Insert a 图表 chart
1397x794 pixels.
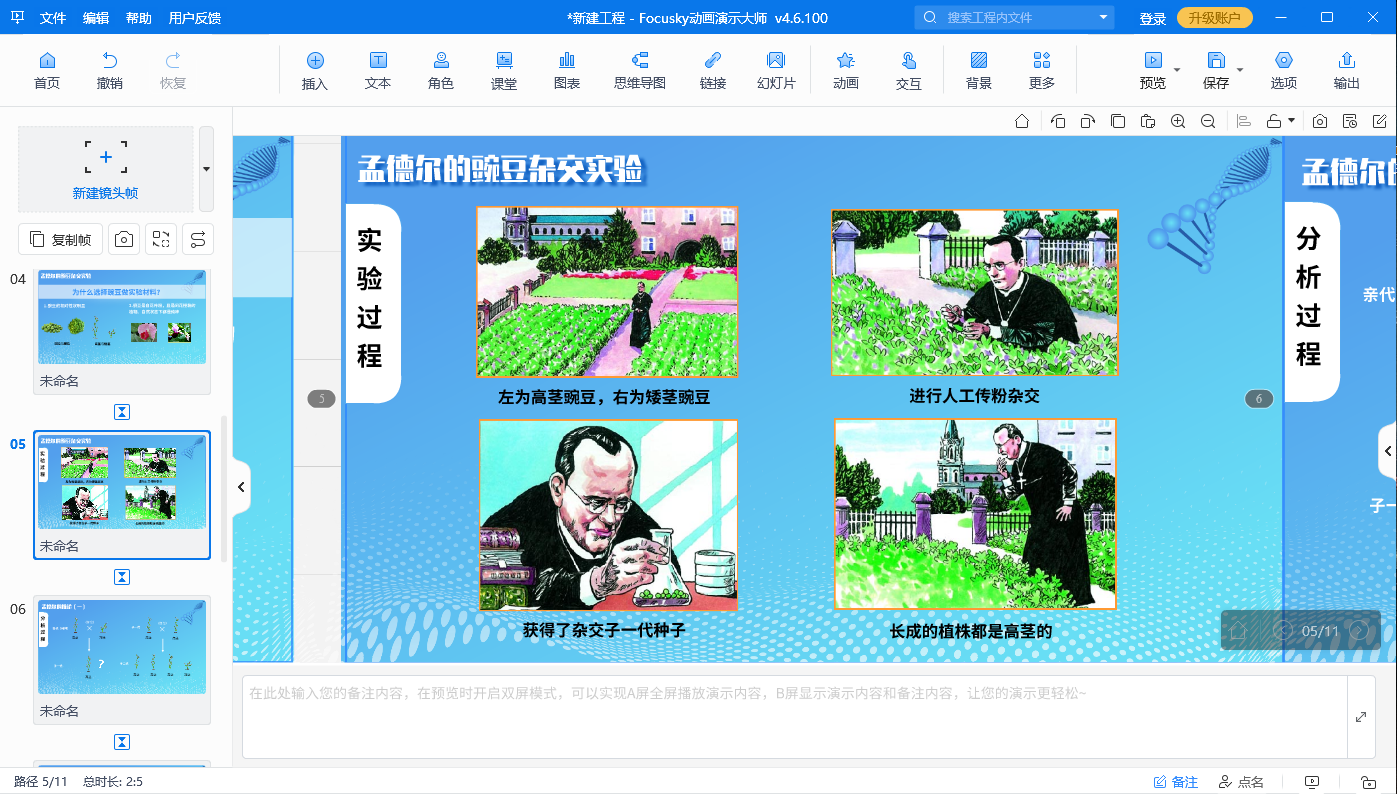coord(567,71)
